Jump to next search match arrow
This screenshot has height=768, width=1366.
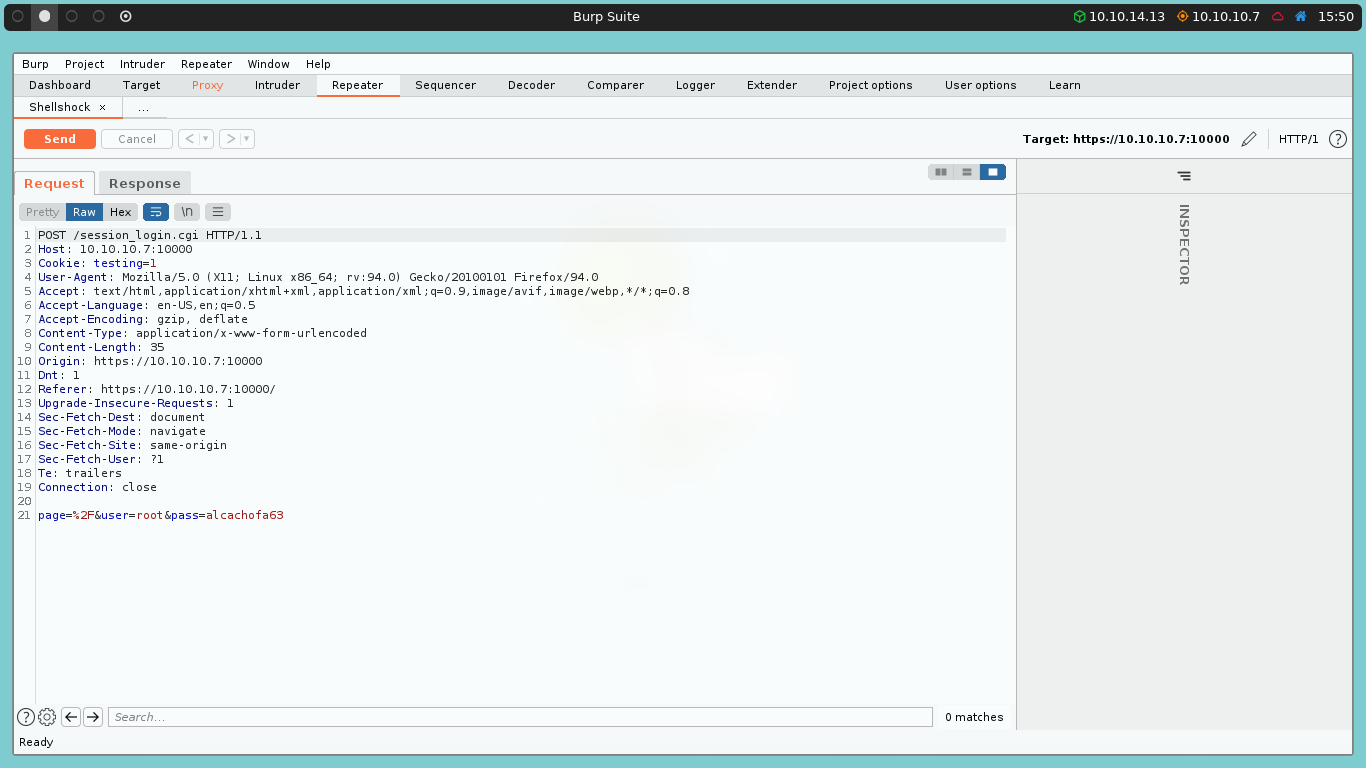tap(93, 717)
